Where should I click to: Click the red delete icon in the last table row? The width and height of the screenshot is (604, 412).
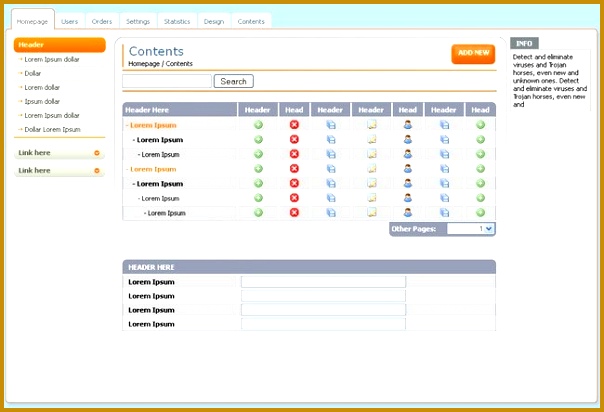[x=294, y=212]
